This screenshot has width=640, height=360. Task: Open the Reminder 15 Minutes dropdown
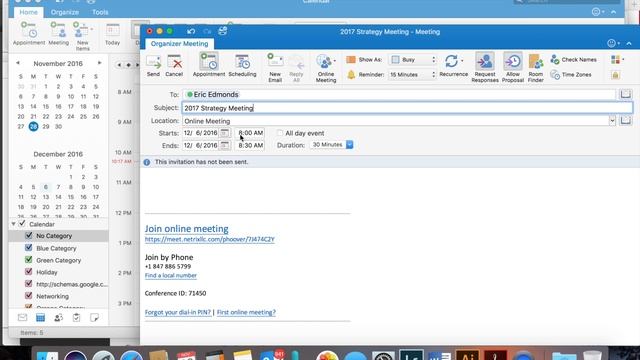click(x=412, y=75)
